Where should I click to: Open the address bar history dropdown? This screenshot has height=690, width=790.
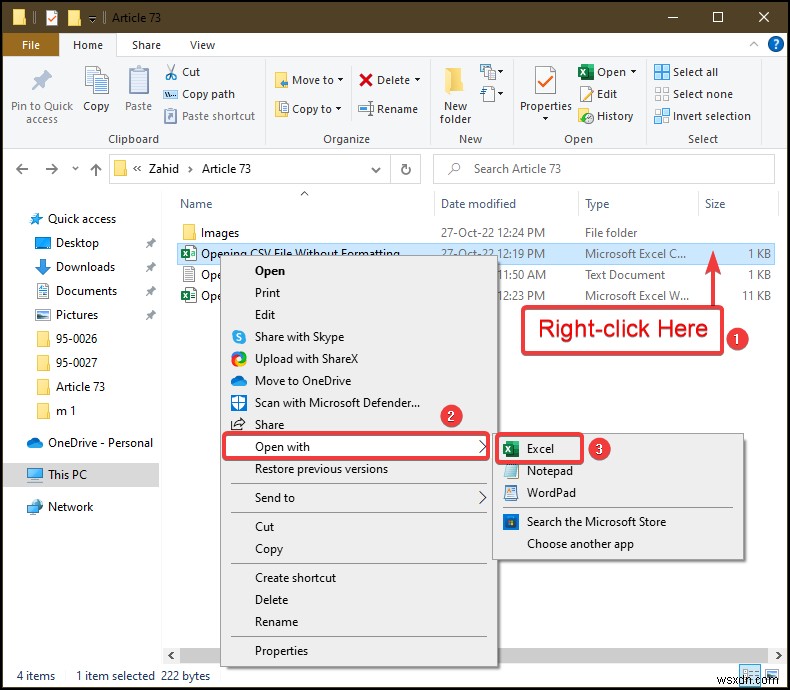(376, 170)
